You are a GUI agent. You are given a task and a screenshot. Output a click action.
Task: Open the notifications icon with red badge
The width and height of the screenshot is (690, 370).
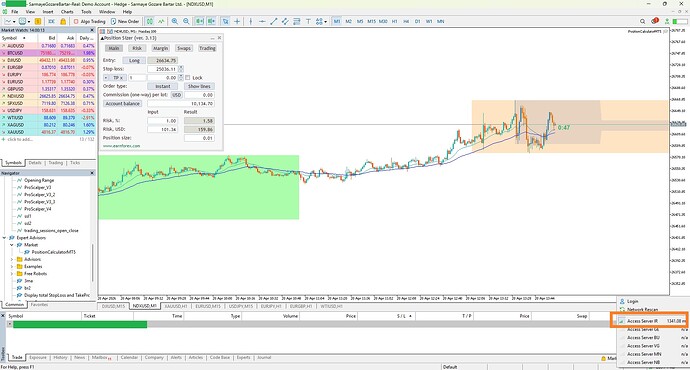point(654,21)
